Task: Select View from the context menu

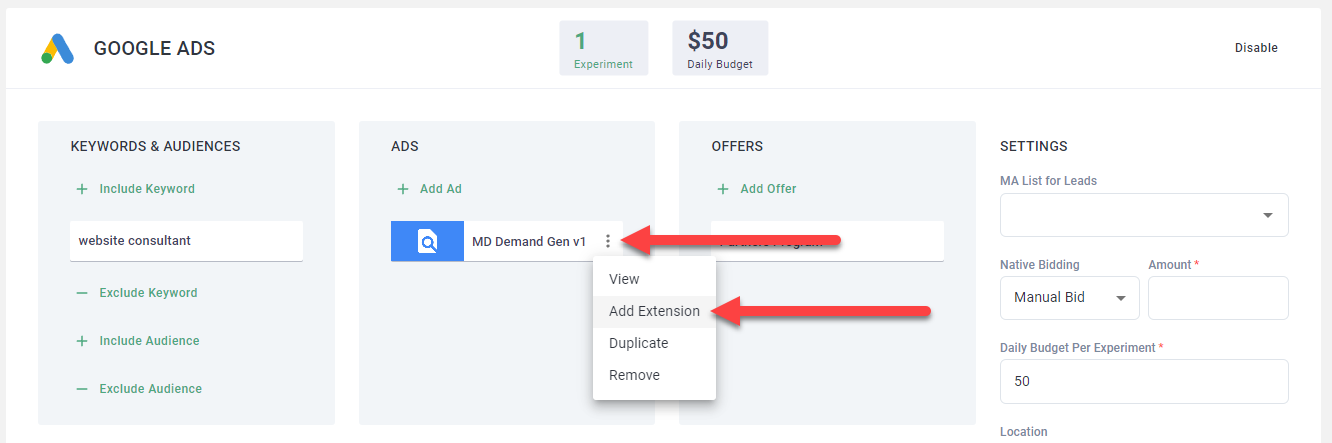Action: (624, 279)
